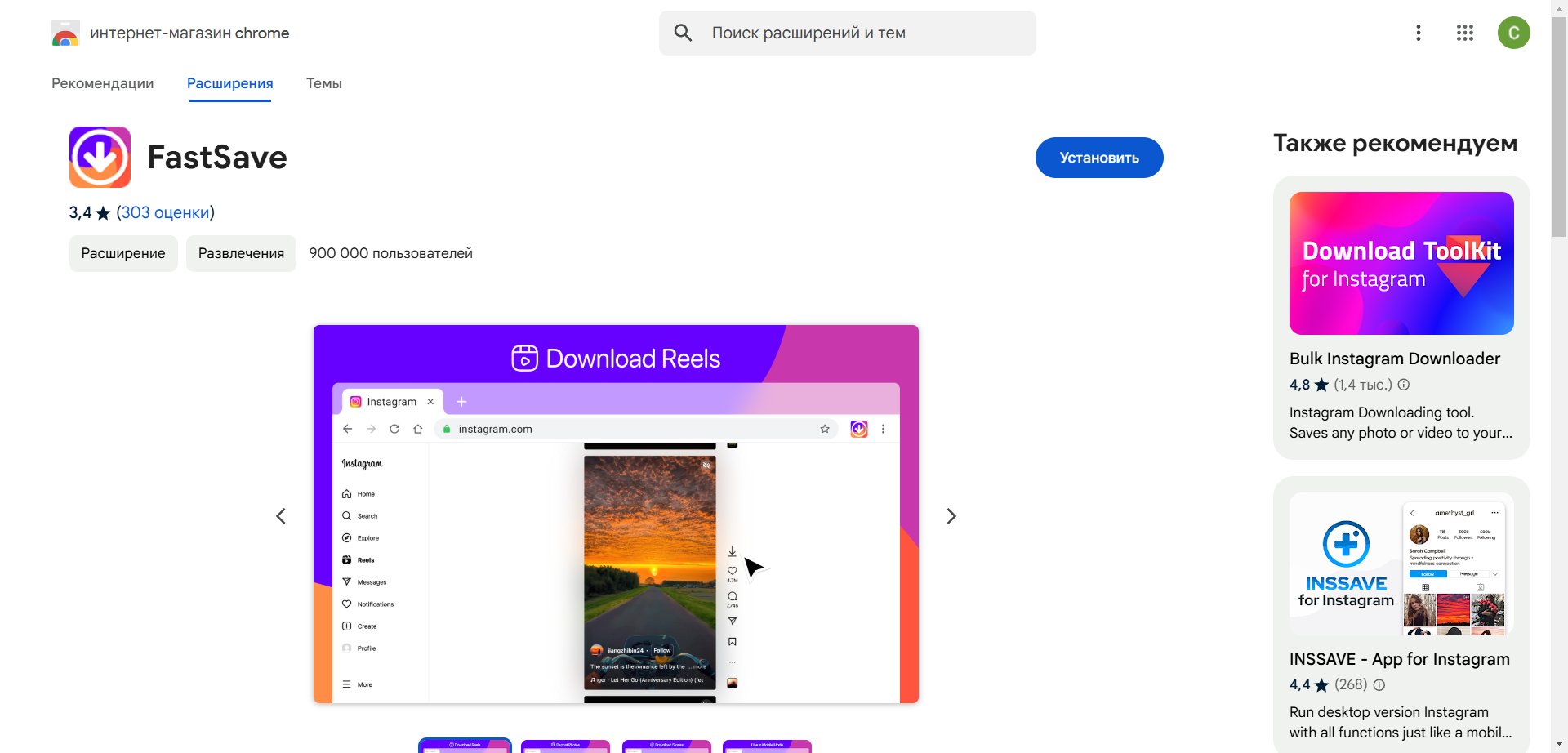Click info icon beside Bulk Instagram Downloader rating
The height and width of the screenshot is (753, 1568).
(1404, 385)
